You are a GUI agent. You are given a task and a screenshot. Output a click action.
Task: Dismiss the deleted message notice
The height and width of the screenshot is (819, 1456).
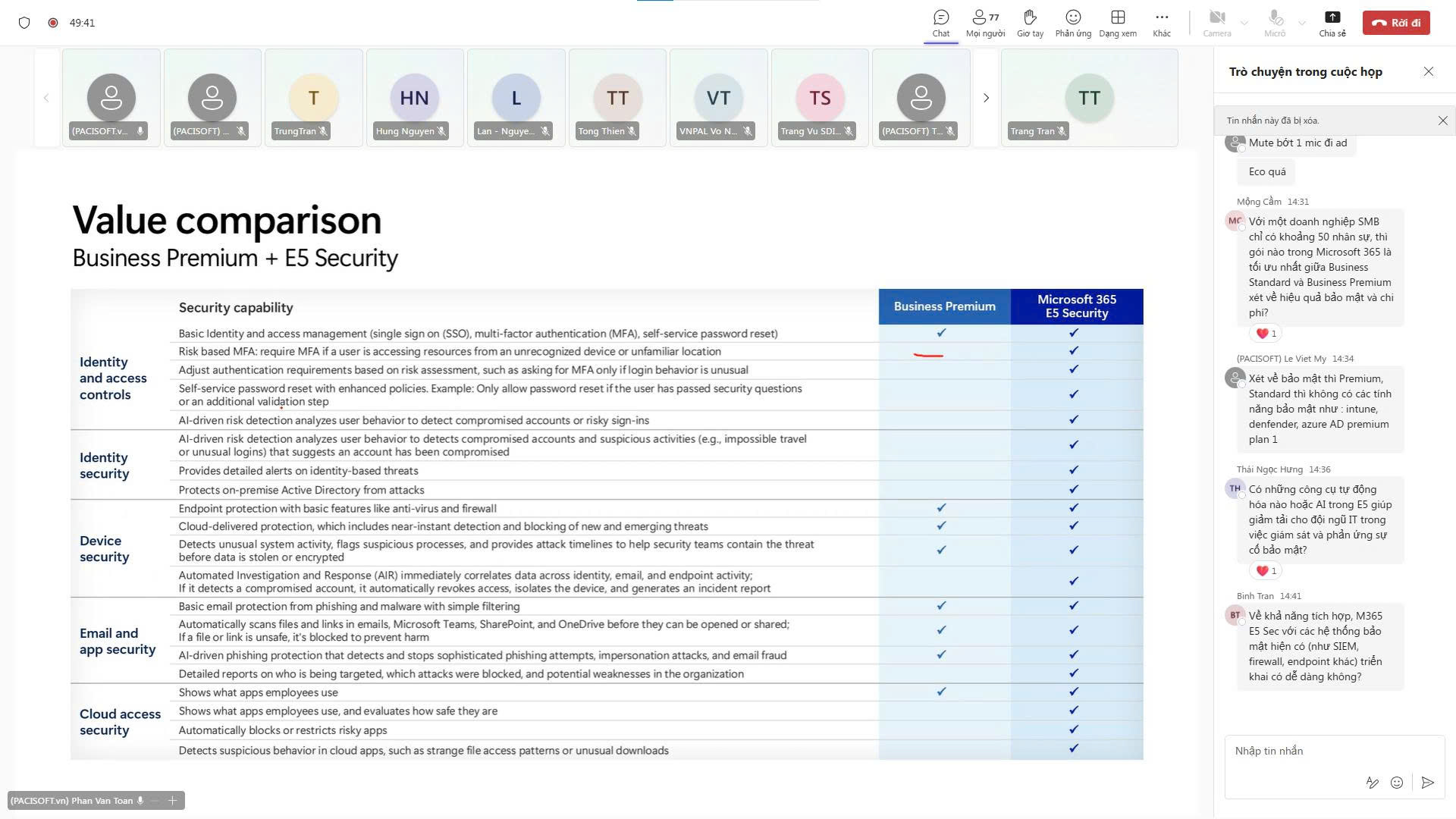click(1442, 121)
